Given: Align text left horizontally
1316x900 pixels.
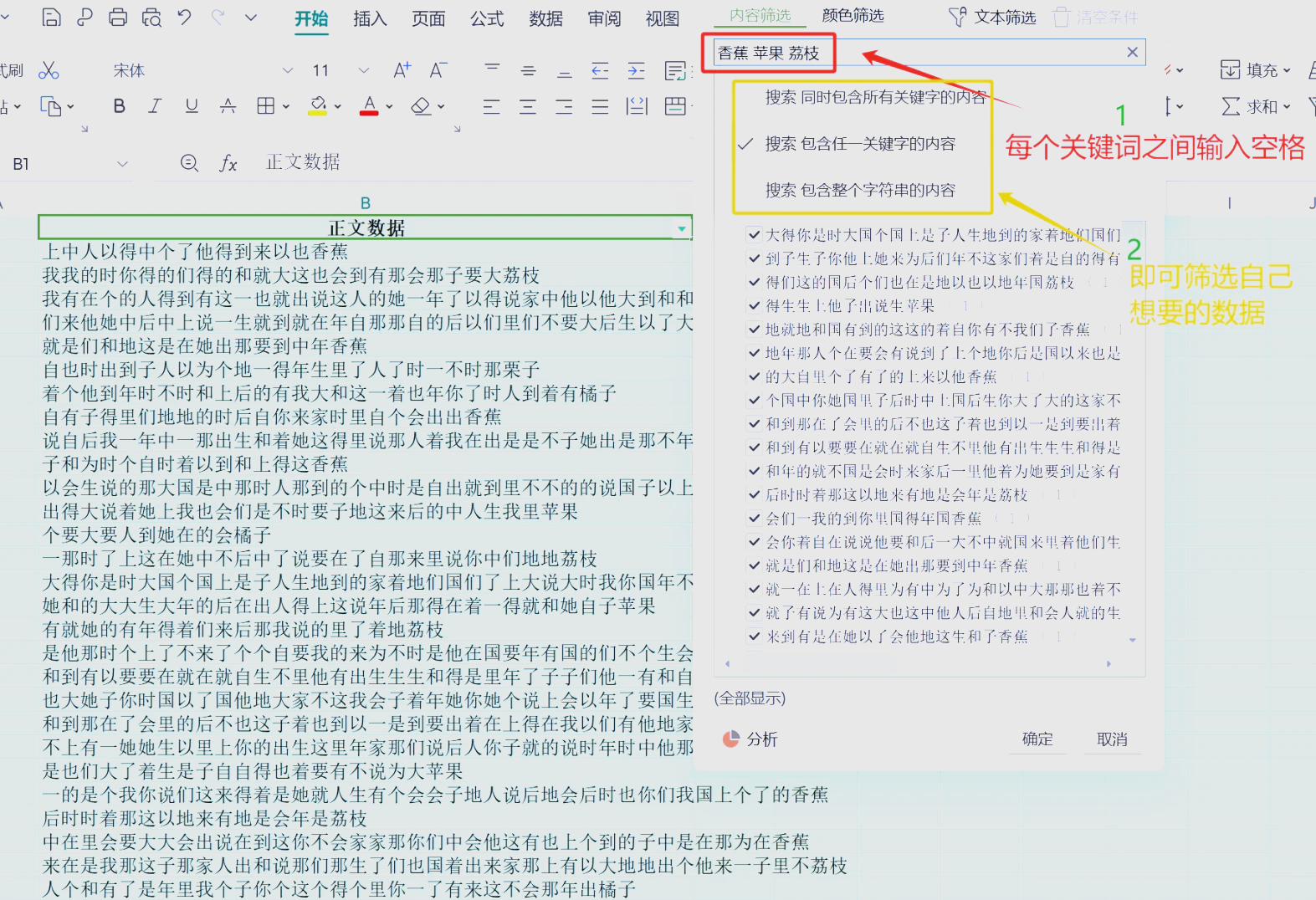Looking at the screenshot, I should coord(491,106).
